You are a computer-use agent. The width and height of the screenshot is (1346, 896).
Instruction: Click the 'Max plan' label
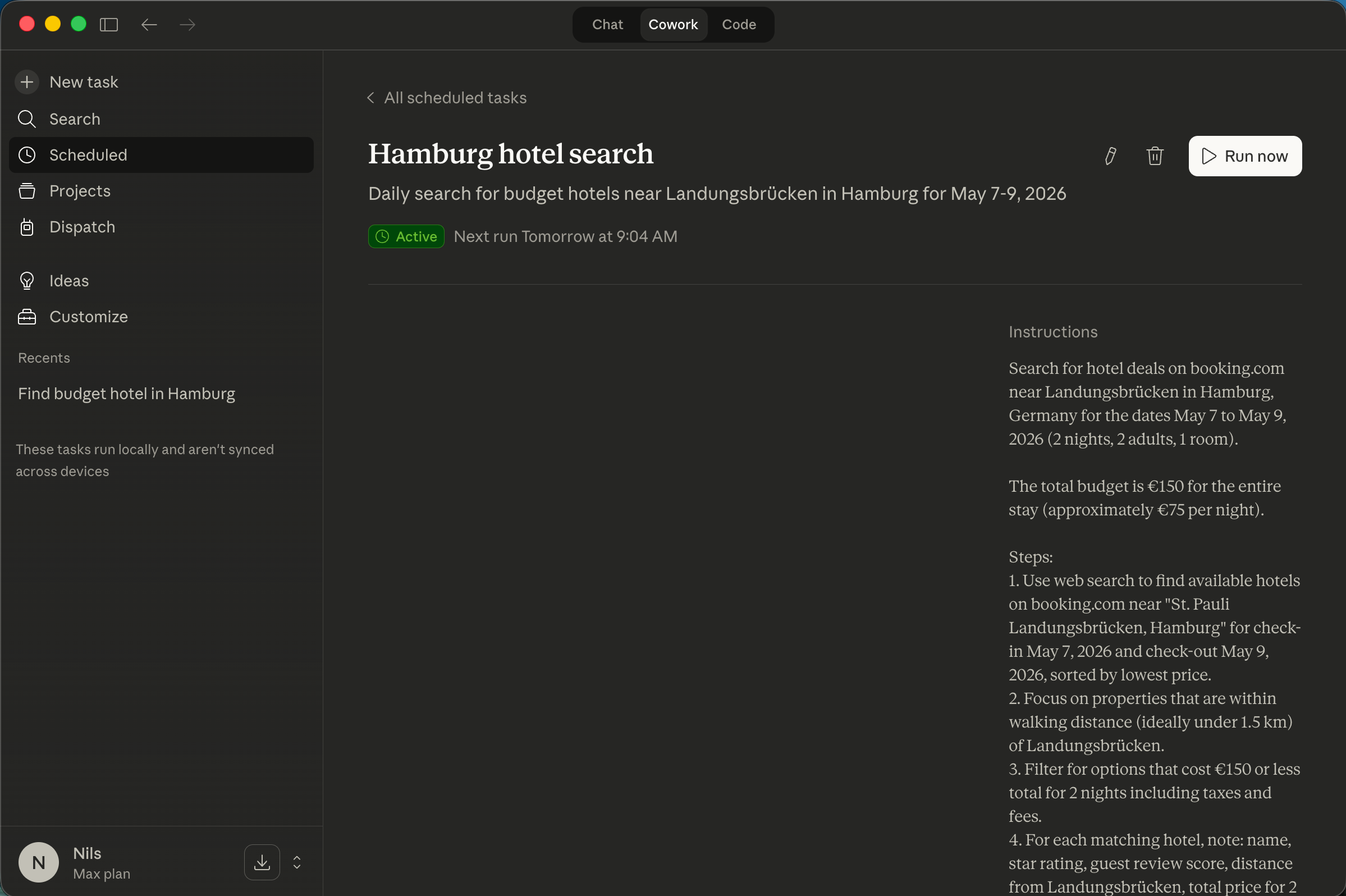pyautogui.click(x=102, y=874)
